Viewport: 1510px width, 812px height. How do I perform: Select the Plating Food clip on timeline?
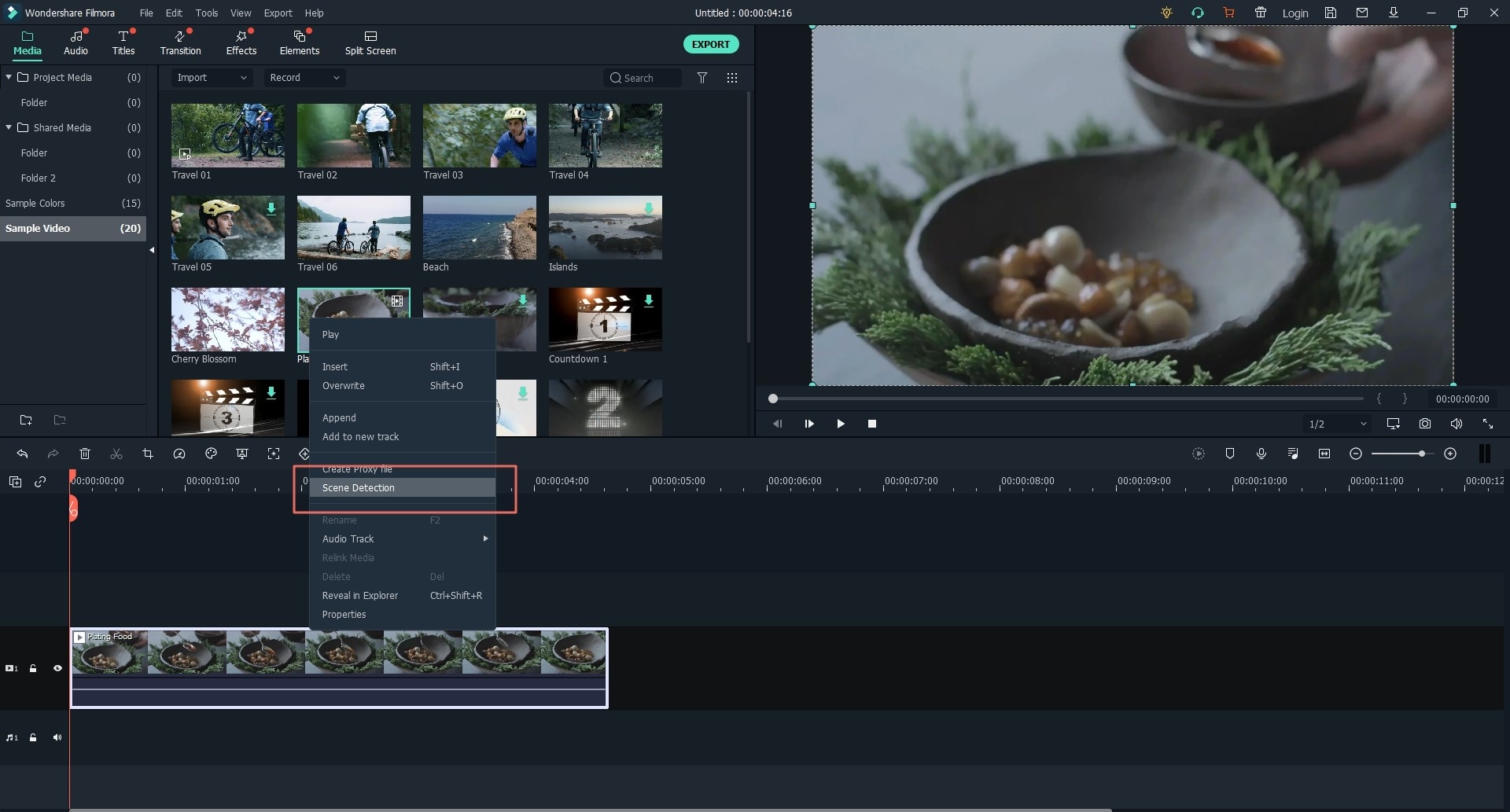[339, 667]
